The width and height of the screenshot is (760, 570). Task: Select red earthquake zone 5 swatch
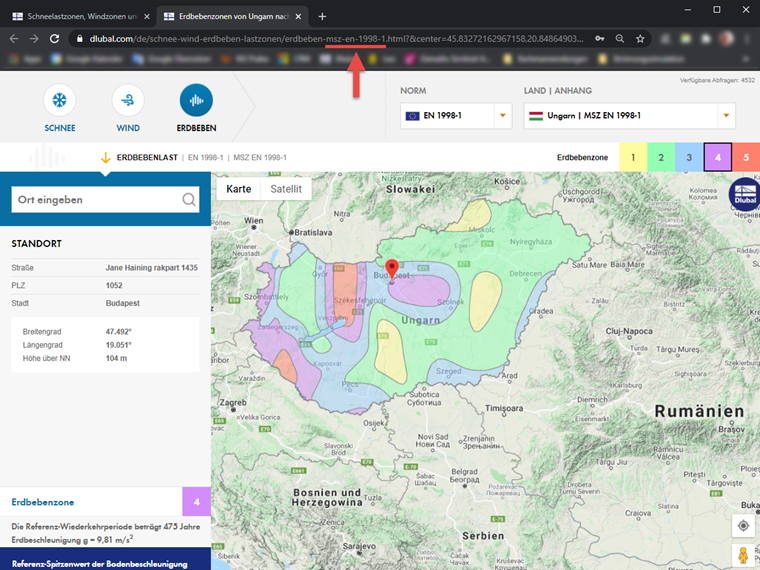point(746,157)
